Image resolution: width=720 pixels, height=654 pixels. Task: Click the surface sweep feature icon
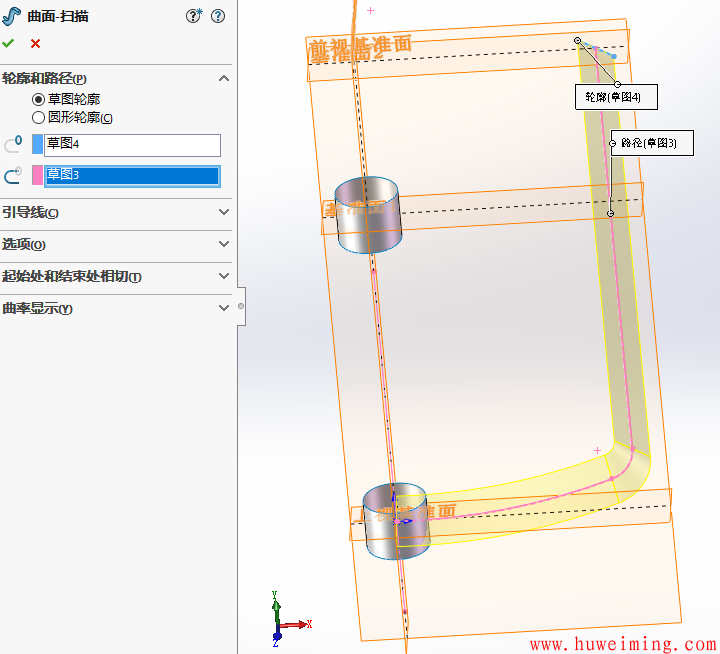pos(12,16)
